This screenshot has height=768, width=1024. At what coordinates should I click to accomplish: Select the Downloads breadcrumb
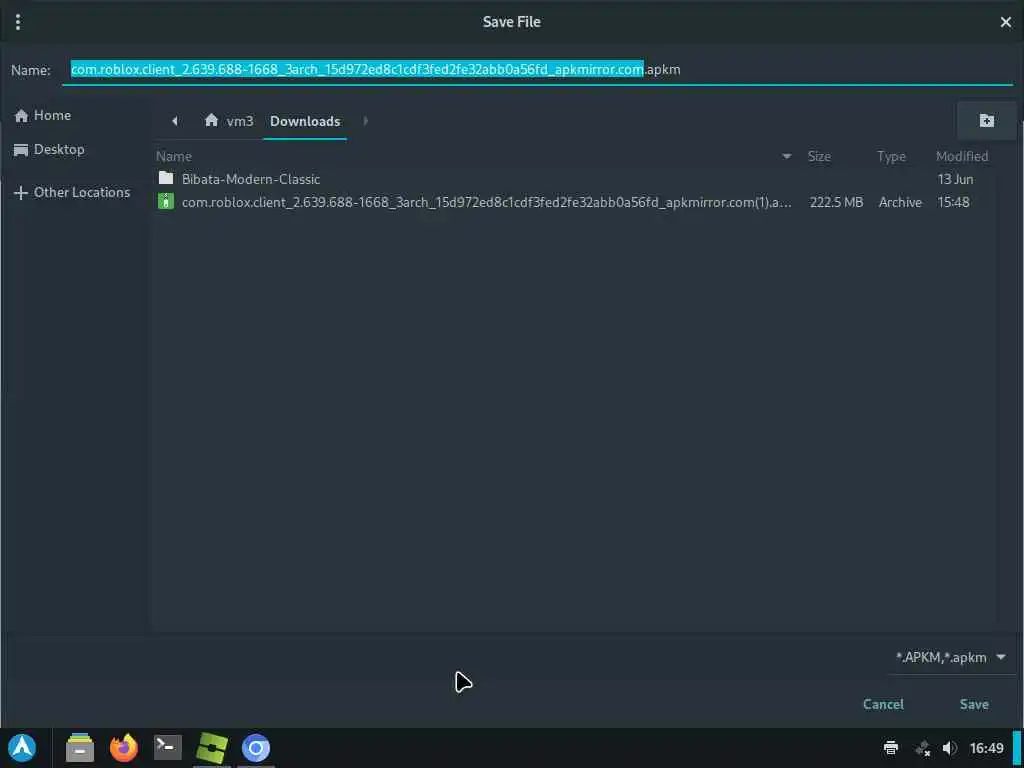coord(305,121)
